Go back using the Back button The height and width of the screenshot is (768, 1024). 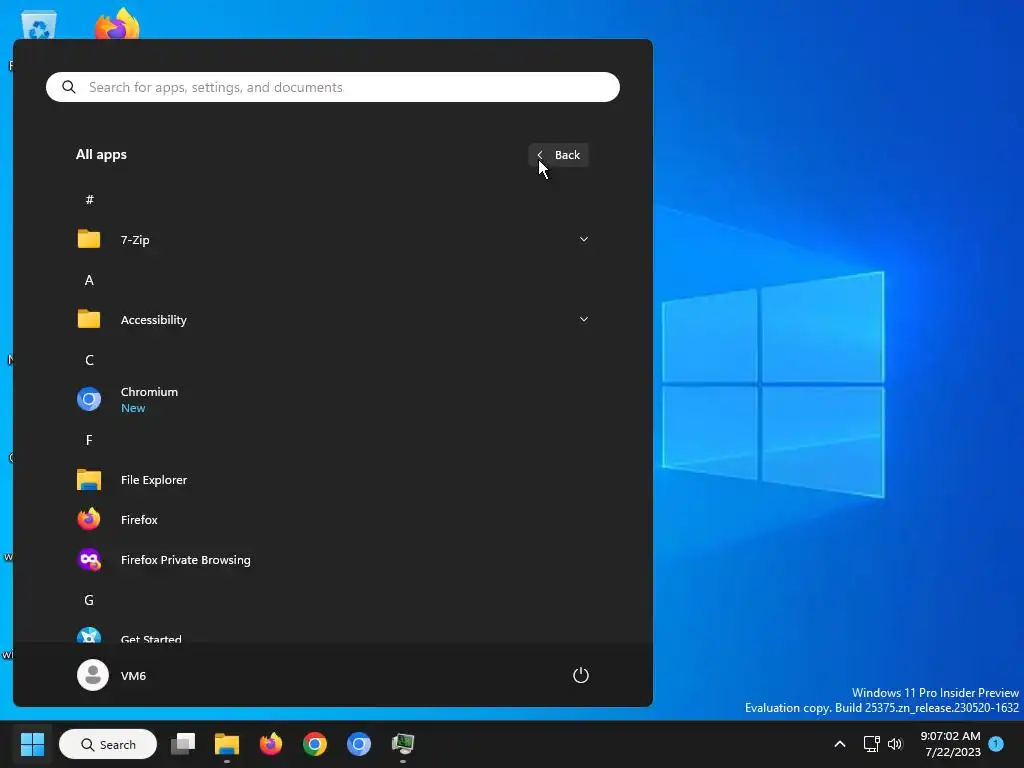coord(558,155)
